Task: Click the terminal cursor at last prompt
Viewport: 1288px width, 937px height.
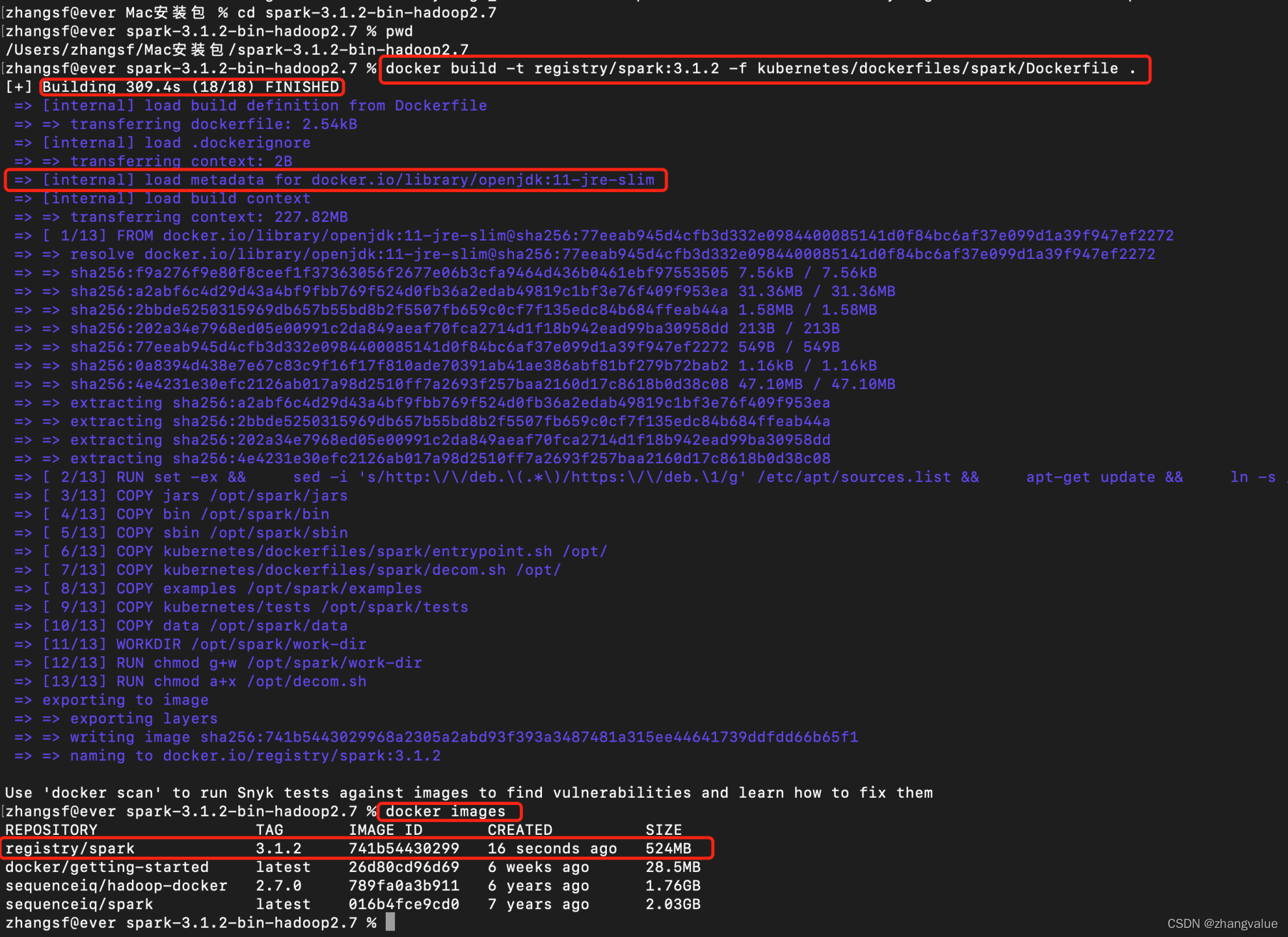Action: (x=390, y=922)
